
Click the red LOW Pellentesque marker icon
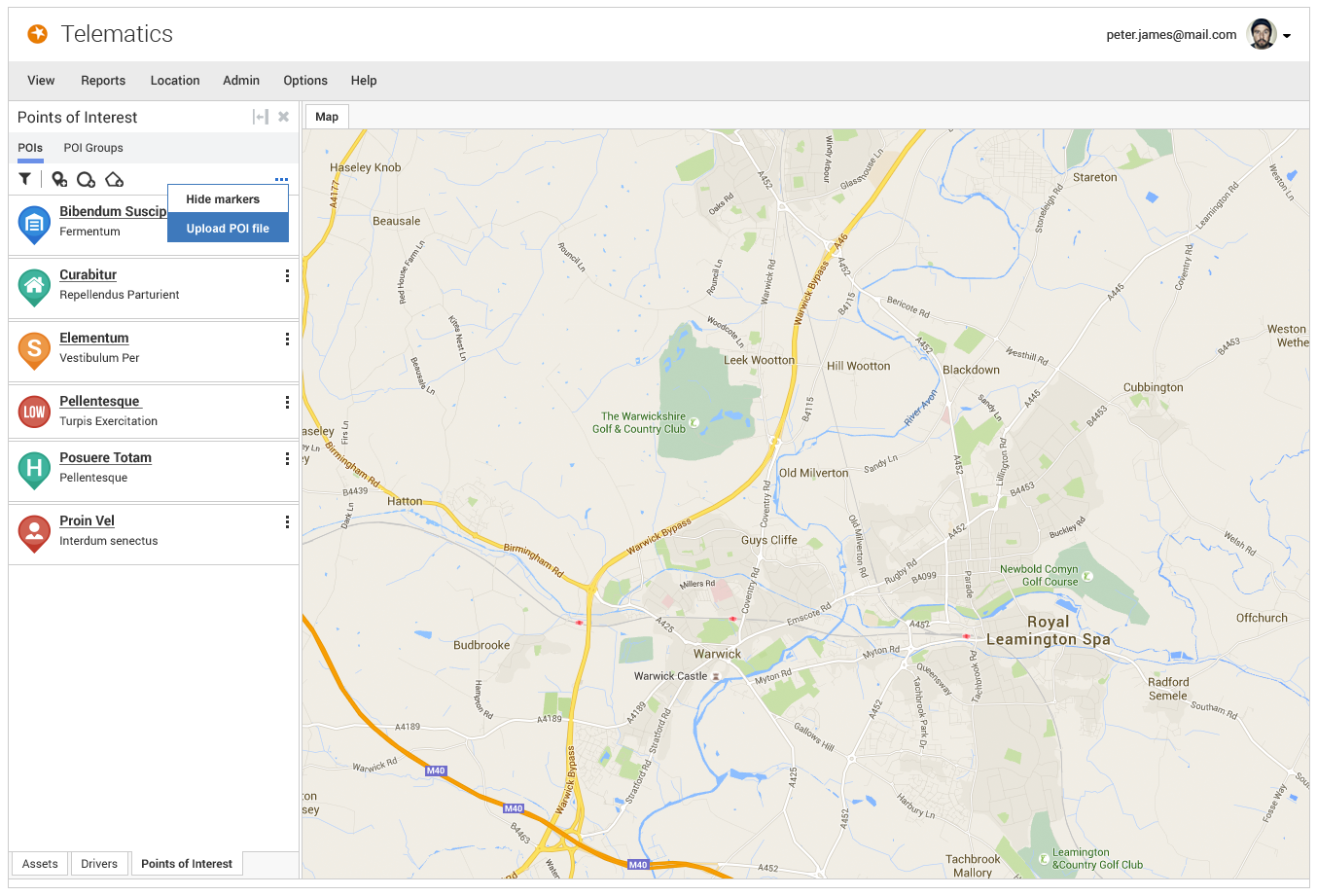(34, 412)
